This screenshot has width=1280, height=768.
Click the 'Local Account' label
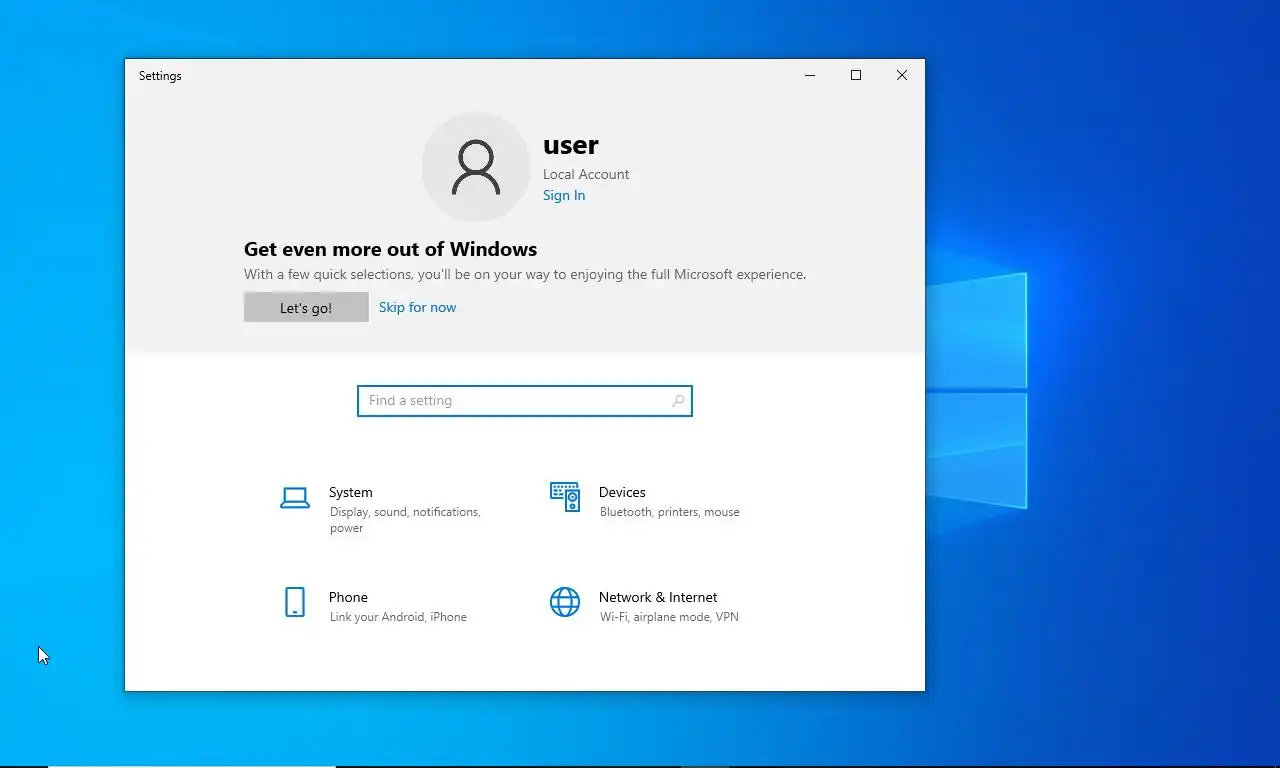tap(586, 174)
